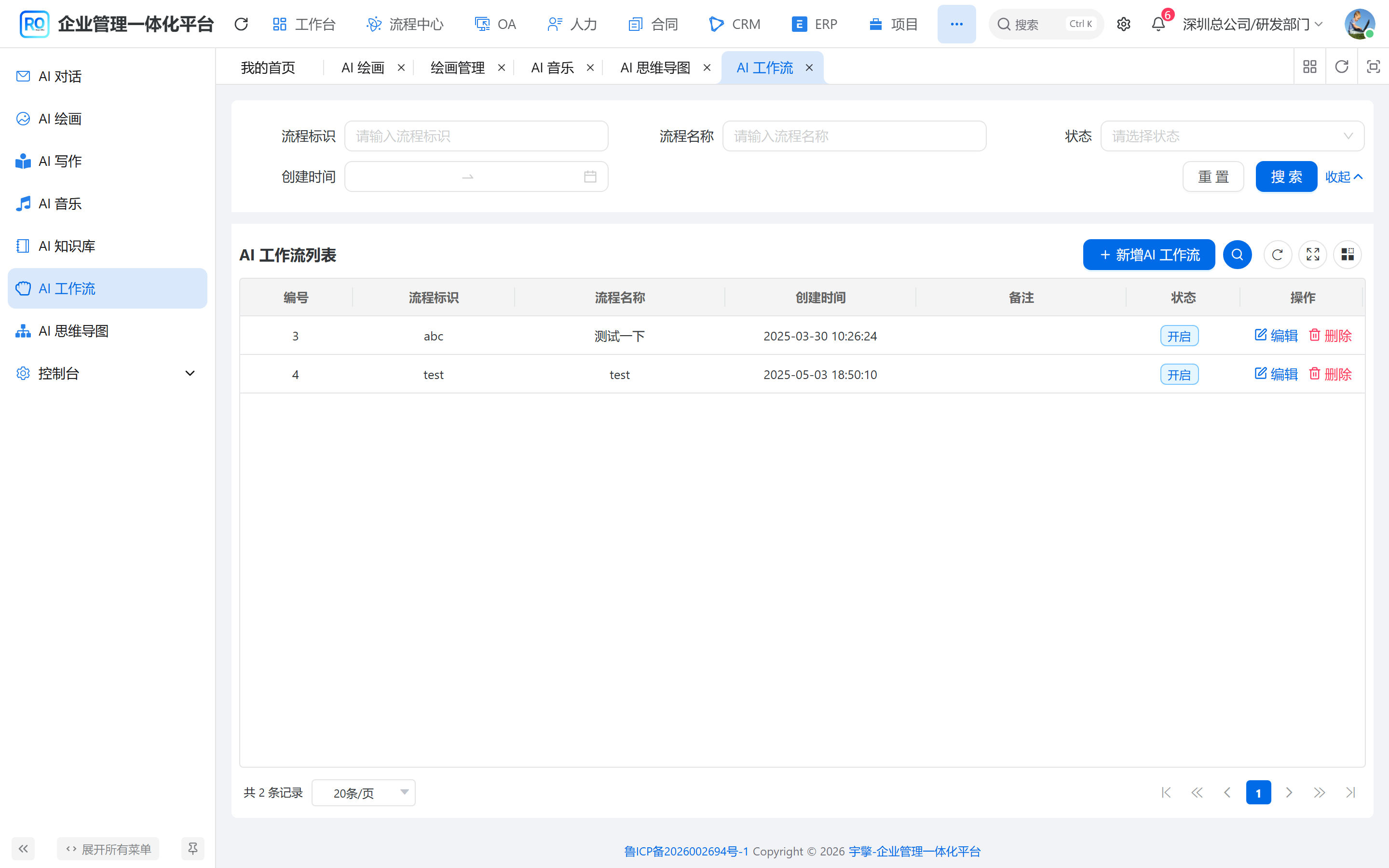This screenshot has width=1389, height=868.
Task: Switch to the 绘画管理 tab
Action: [457, 68]
